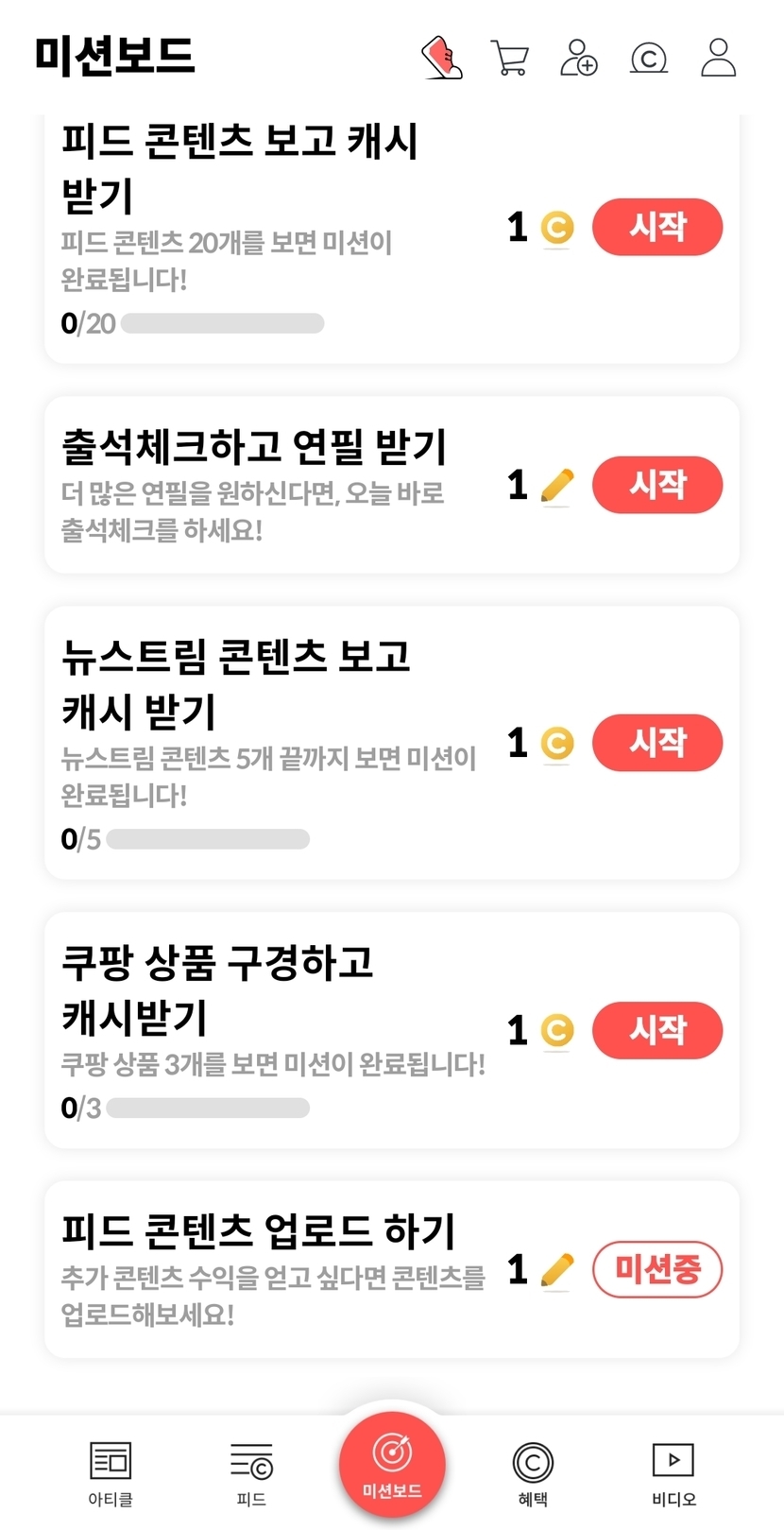The width and height of the screenshot is (784, 1530).
Task: Tap the pencil reward icon on 출석체크 mission
Action: (557, 486)
